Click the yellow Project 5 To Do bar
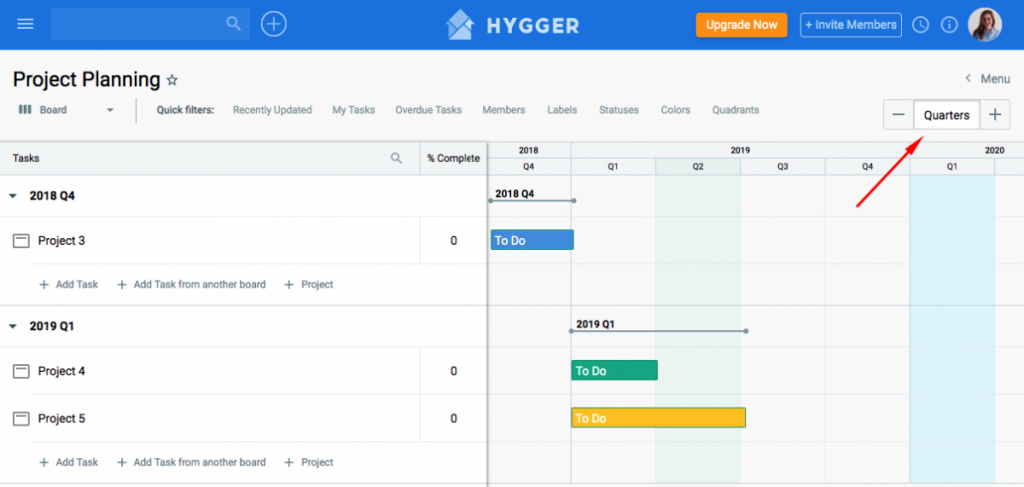Screen dimensions: 1024x487 pyautogui.click(x=658, y=418)
